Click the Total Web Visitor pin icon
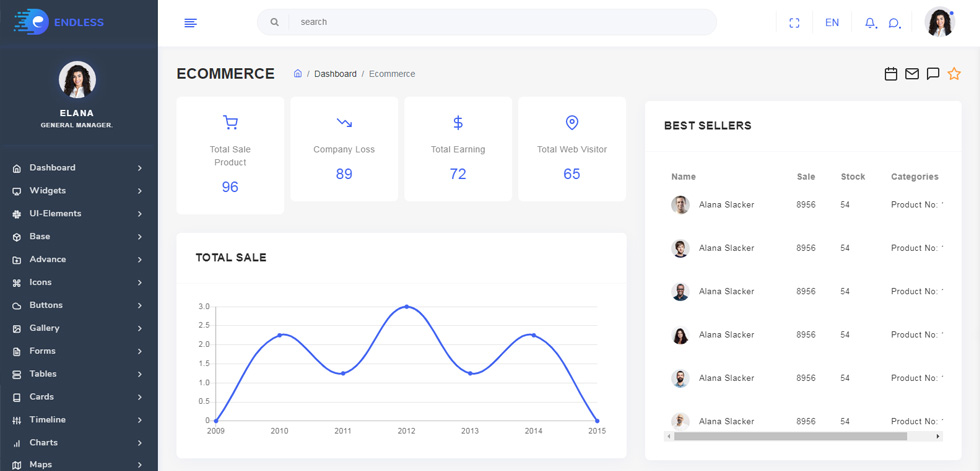This screenshot has height=471, width=980. click(x=572, y=122)
